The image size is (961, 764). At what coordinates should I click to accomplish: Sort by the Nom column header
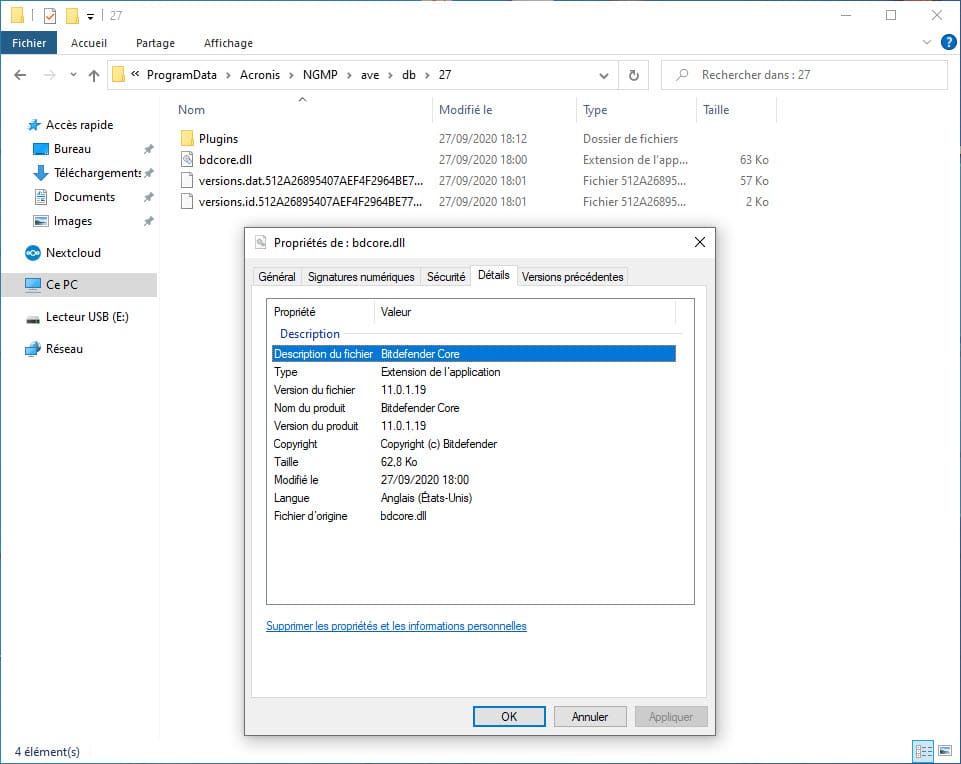[x=191, y=110]
